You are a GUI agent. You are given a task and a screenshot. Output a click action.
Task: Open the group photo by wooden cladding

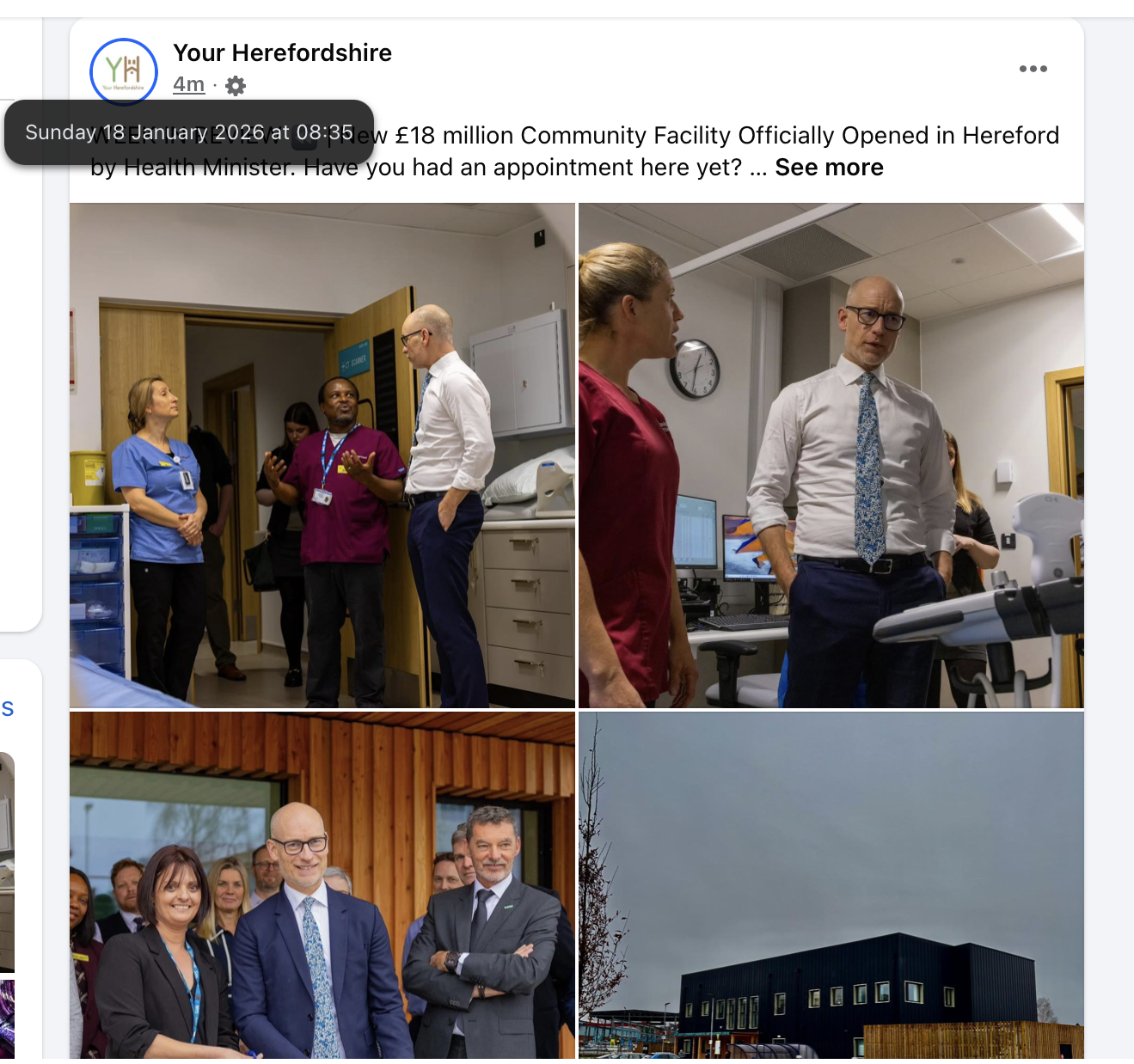(322, 885)
